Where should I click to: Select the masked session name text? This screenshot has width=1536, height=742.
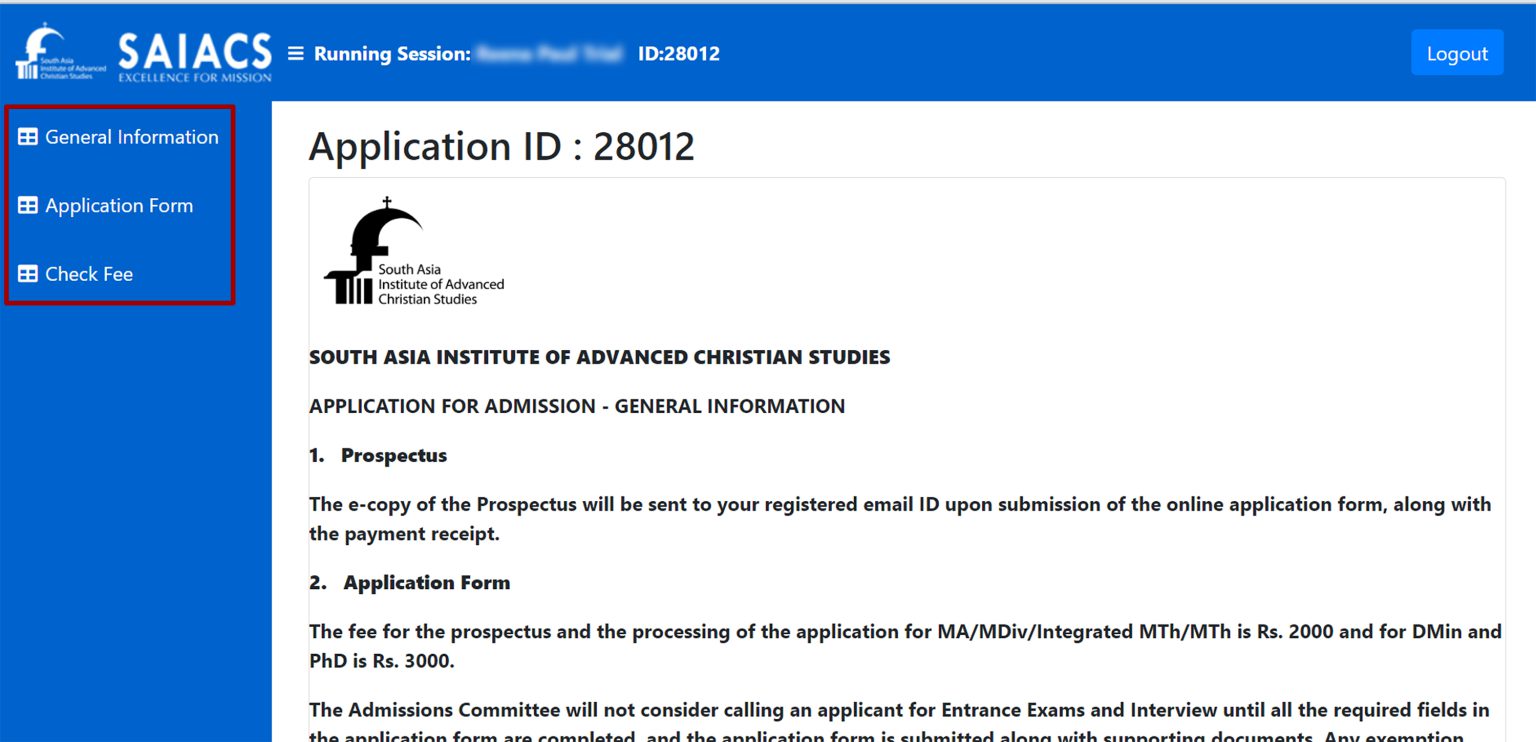[548, 54]
